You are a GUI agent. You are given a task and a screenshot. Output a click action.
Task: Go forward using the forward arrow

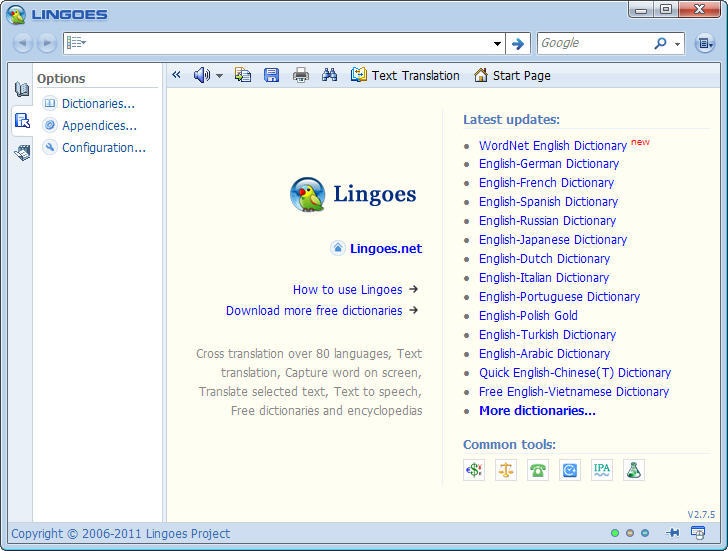coord(47,43)
